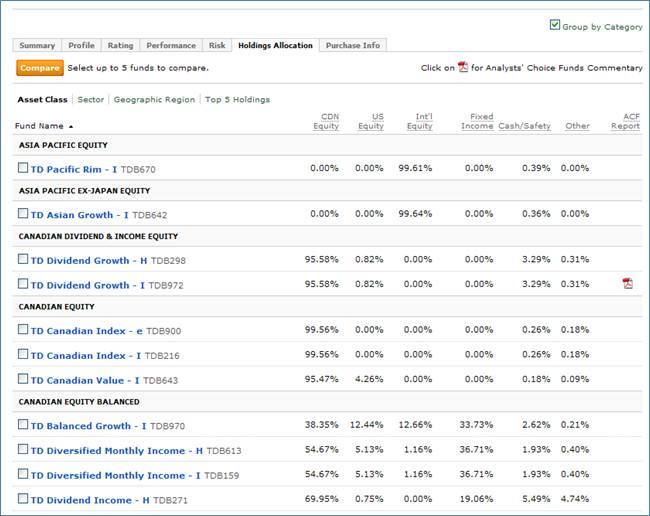The image size is (650, 516).
Task: Click the ACF Report column header
Action: point(626,121)
